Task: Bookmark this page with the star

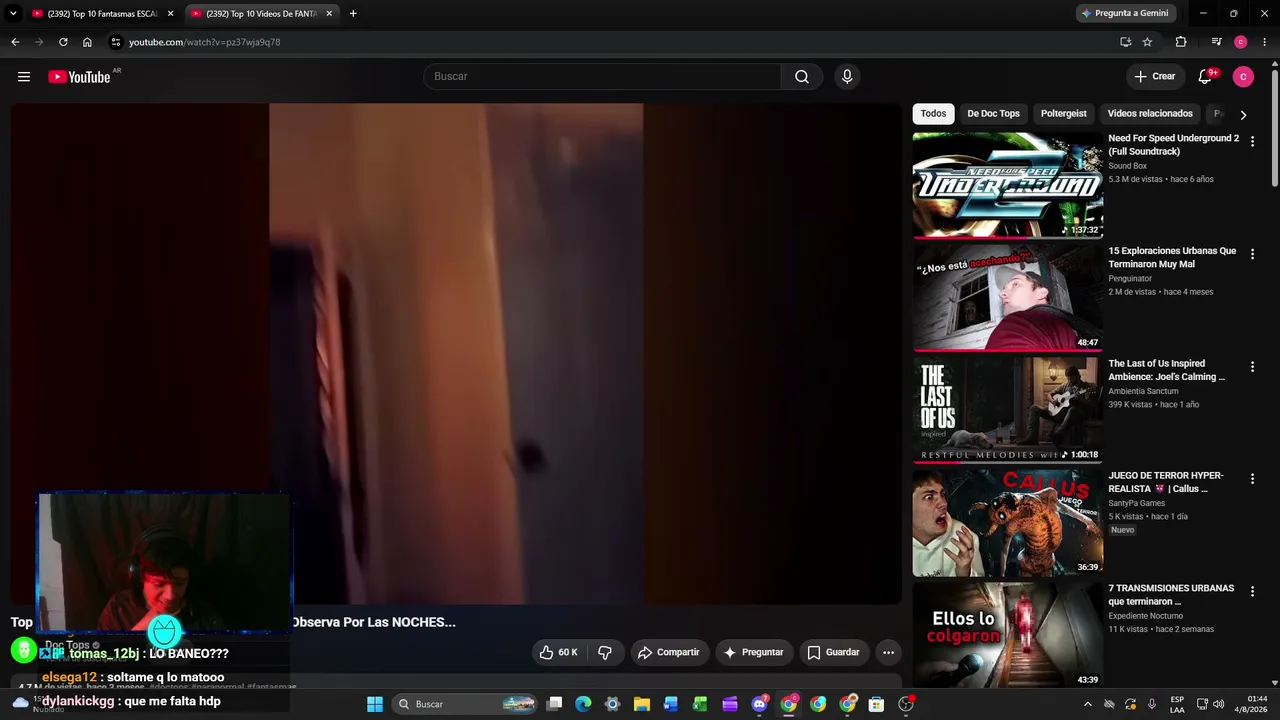Action: (x=1147, y=42)
